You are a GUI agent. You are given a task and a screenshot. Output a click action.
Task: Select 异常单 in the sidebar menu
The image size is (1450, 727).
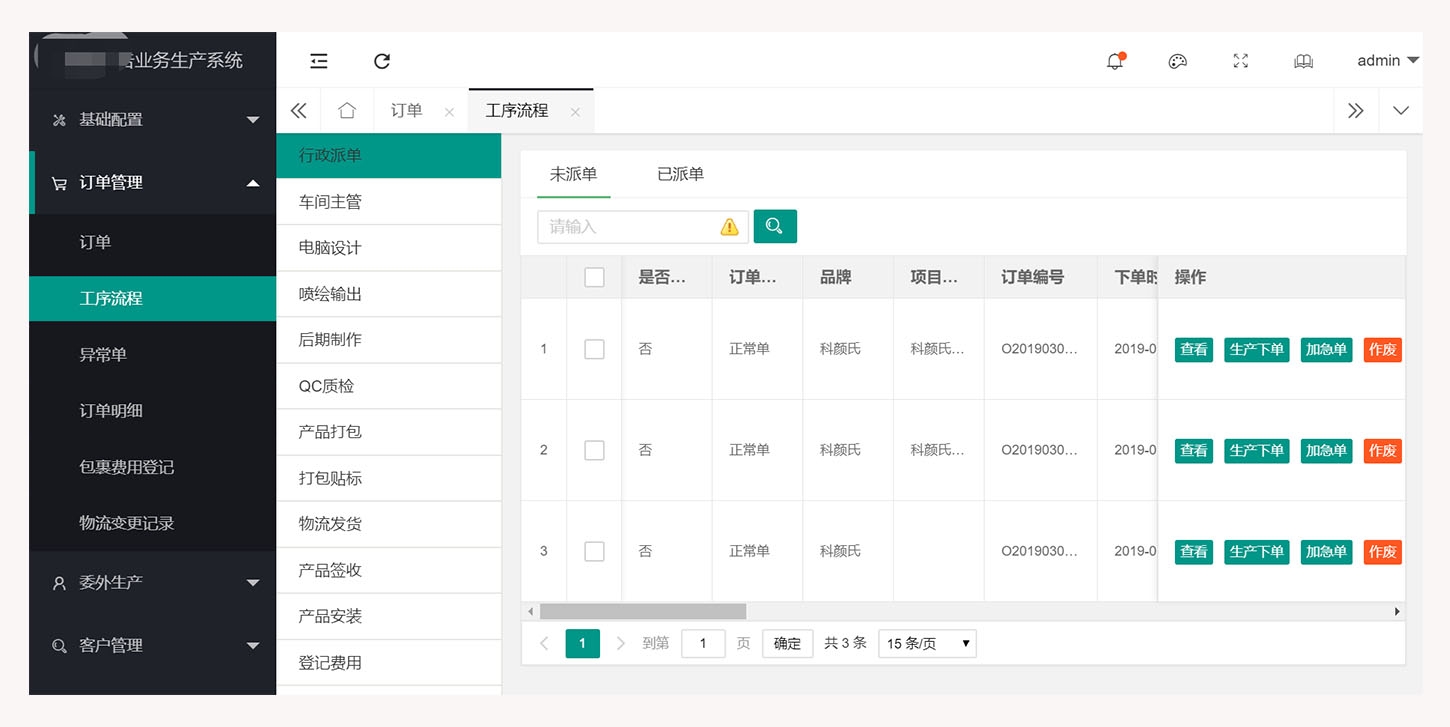103,355
